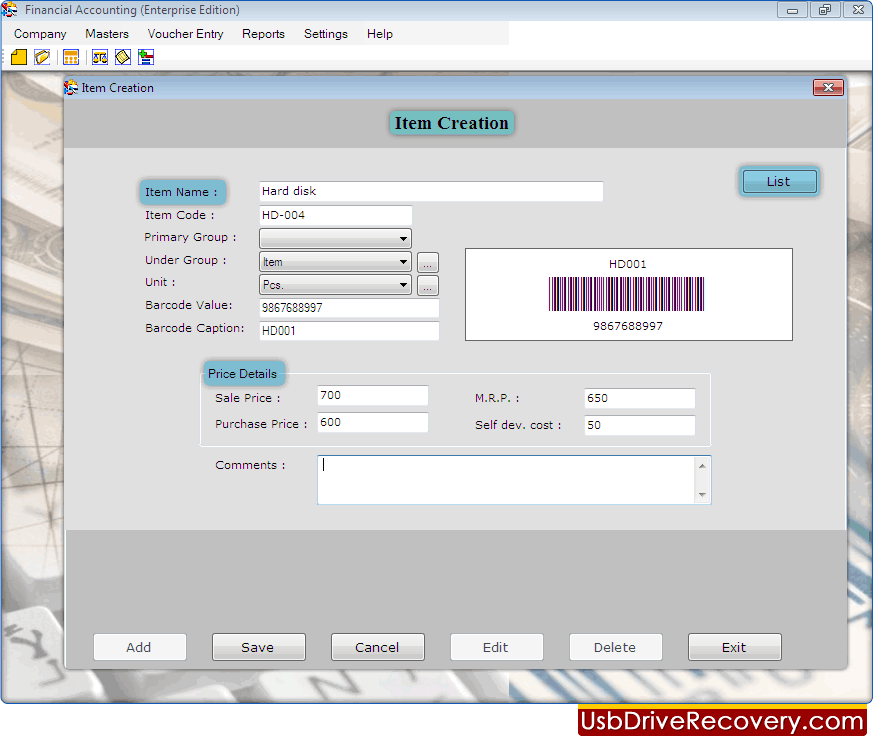This screenshot has width=873, height=736.
Task: Open the Settings menu
Action: coord(326,34)
